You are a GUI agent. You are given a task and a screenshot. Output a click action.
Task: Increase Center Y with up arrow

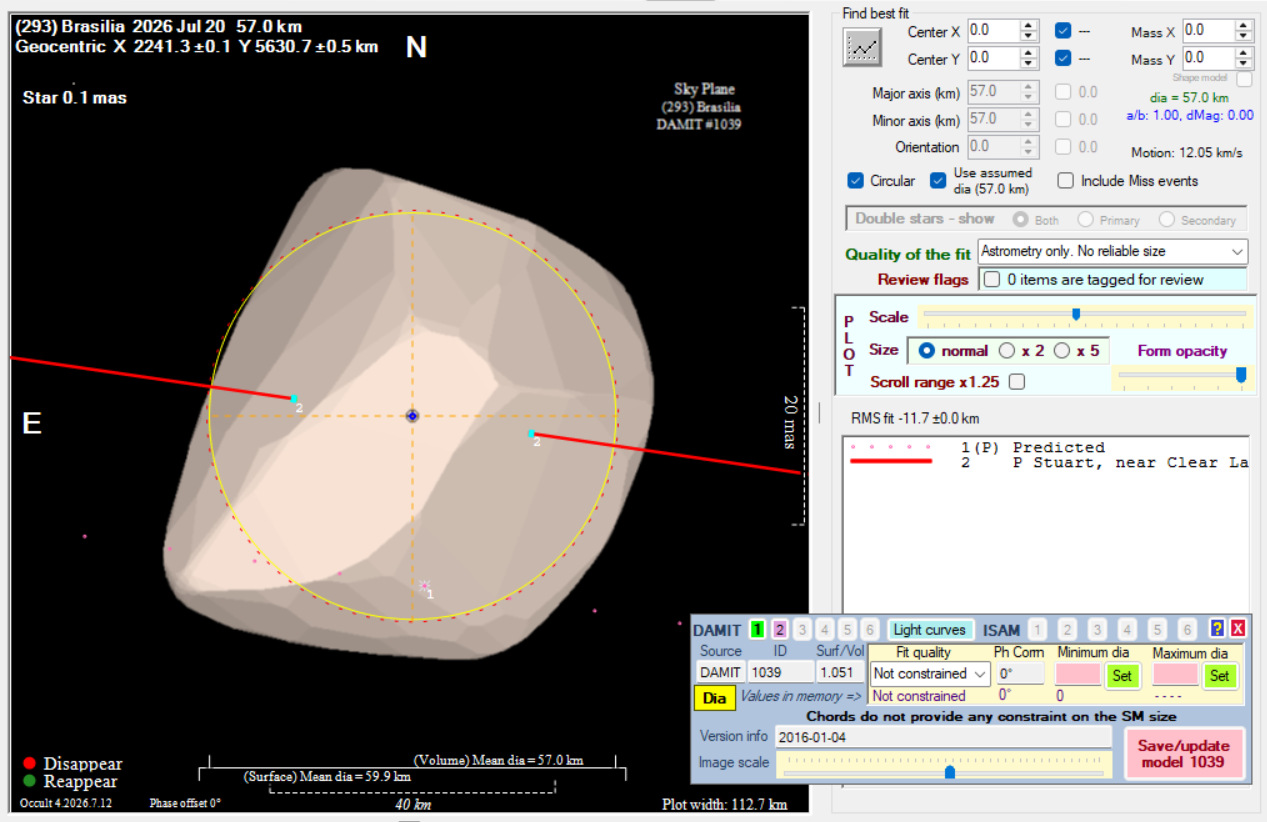[1029, 53]
